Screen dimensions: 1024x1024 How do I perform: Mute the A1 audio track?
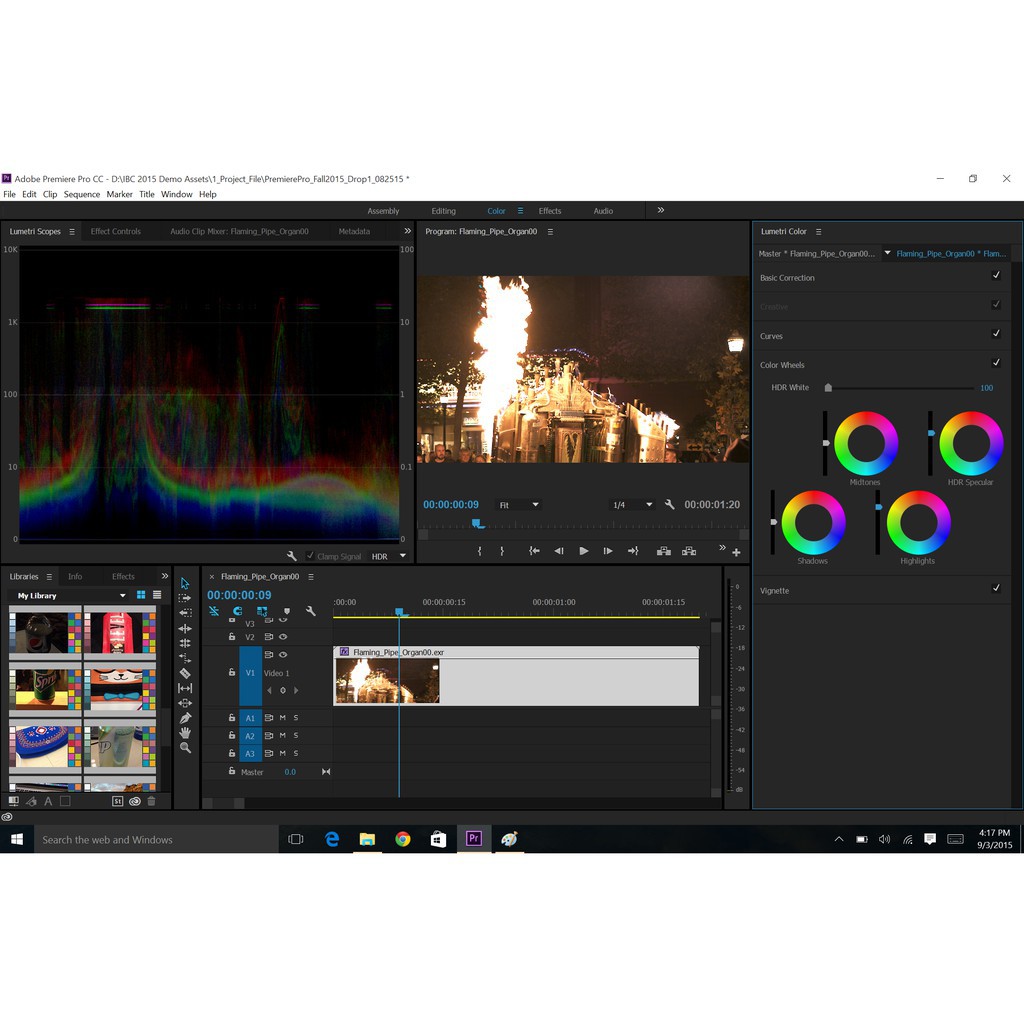pyautogui.click(x=283, y=718)
